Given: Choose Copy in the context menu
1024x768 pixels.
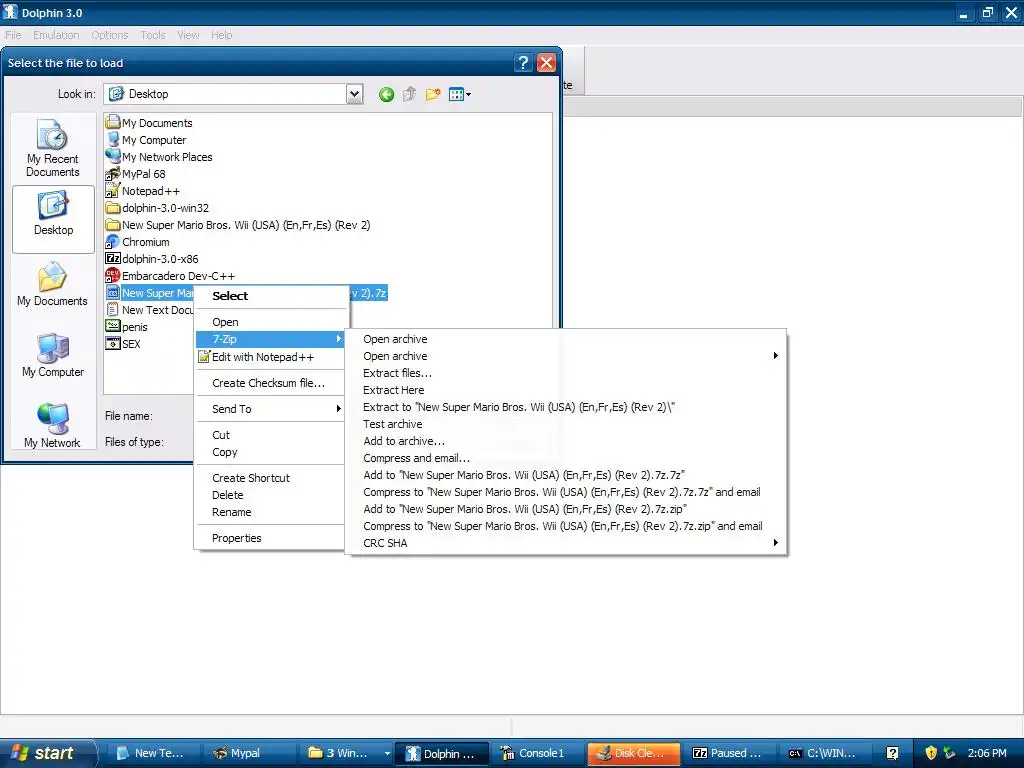Looking at the screenshot, I should [270, 452].
